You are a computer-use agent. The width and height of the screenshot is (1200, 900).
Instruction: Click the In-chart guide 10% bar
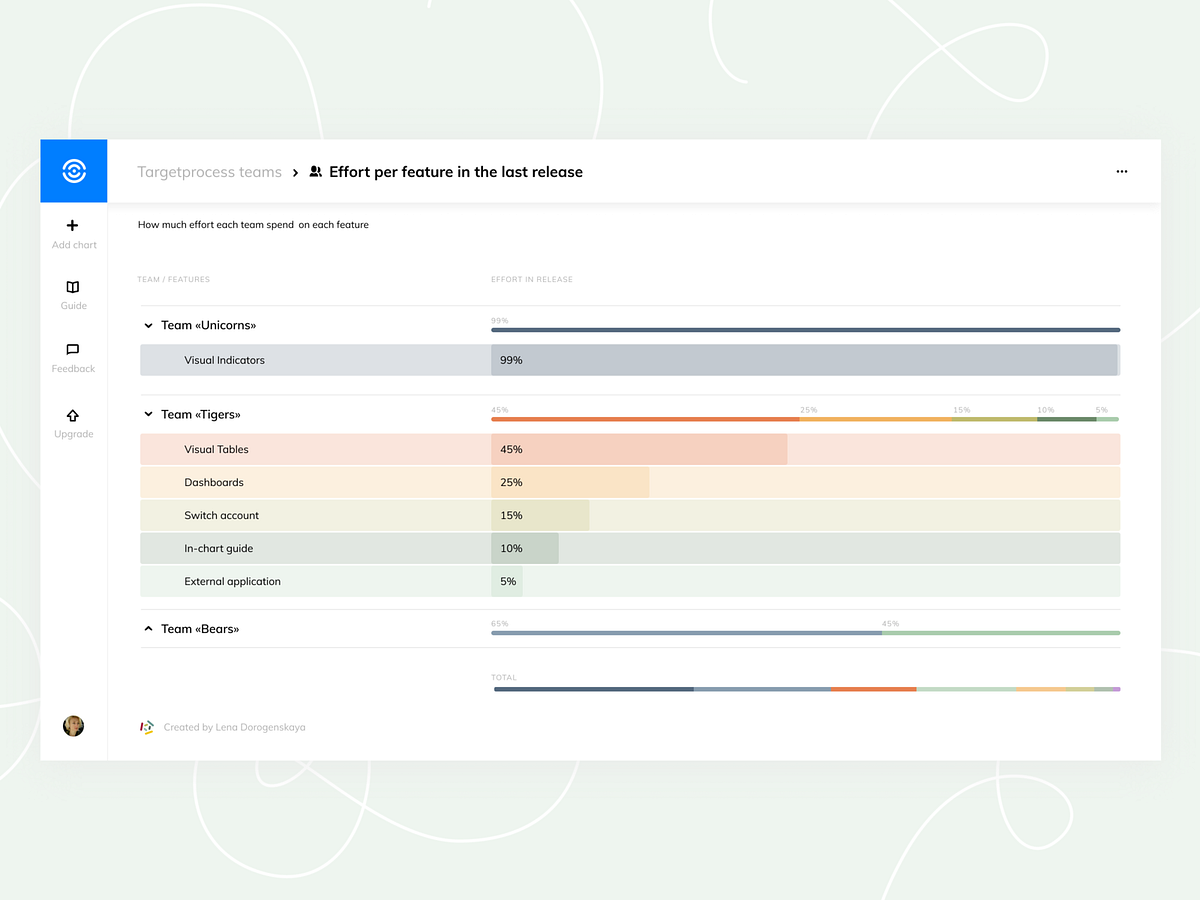[525, 548]
